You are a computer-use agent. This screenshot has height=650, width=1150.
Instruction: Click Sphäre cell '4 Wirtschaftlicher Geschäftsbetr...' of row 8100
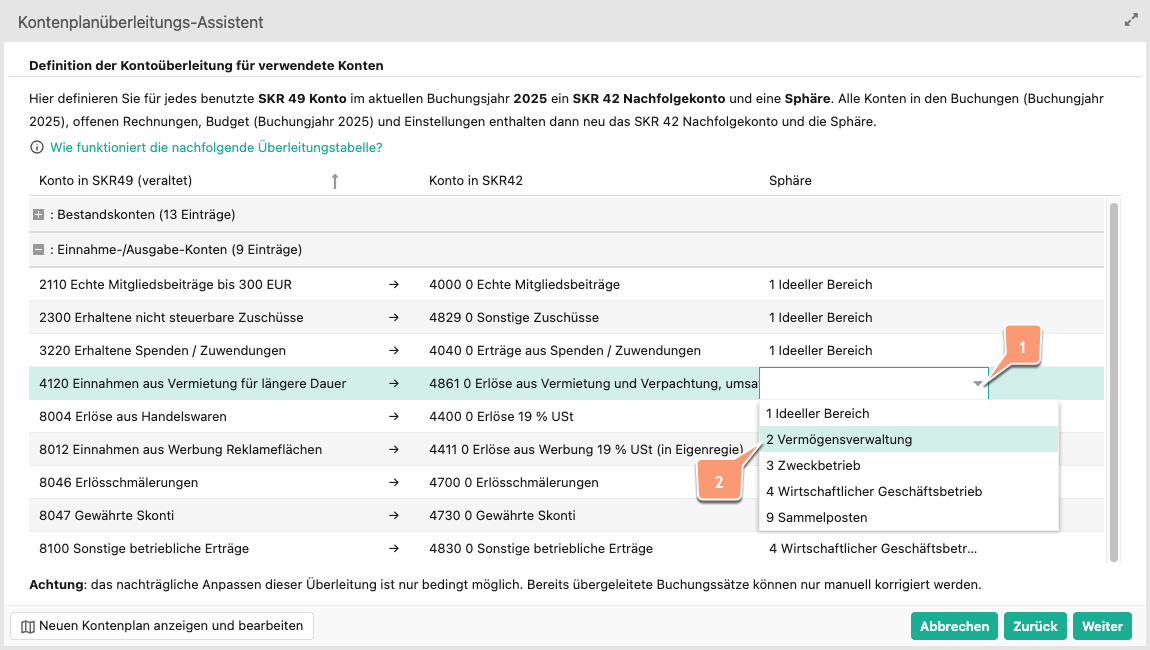pos(873,549)
